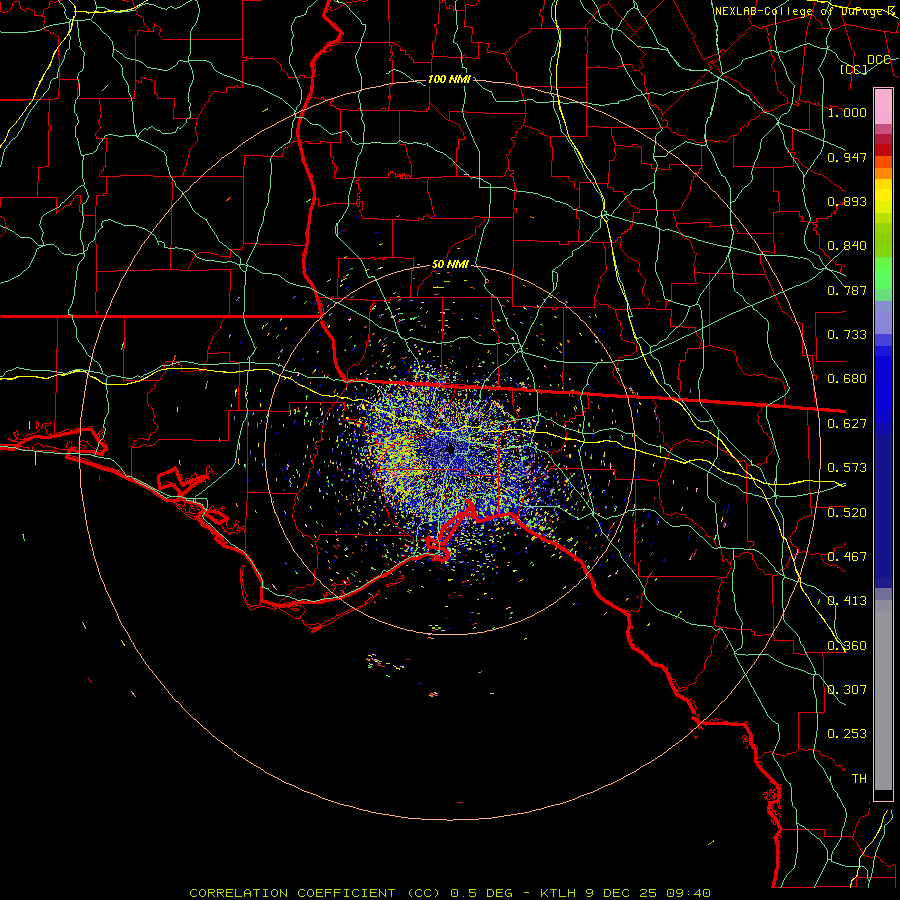Click the 1.000 scale value

click(847, 112)
